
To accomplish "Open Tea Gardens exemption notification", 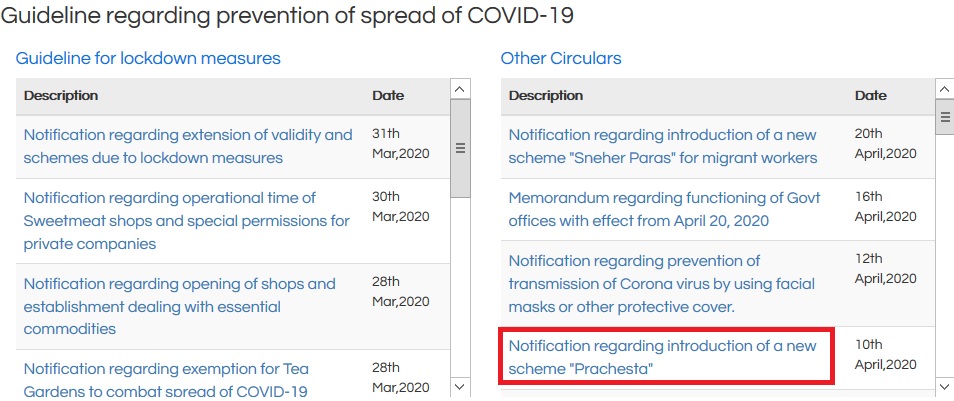I will [x=165, y=379].
